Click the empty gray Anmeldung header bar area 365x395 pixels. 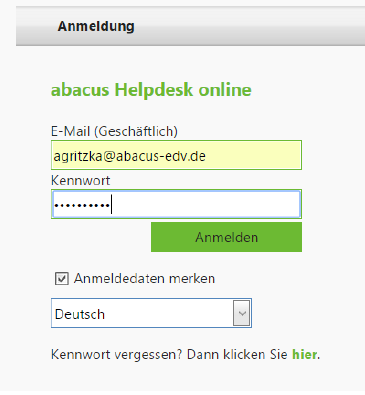point(250,26)
